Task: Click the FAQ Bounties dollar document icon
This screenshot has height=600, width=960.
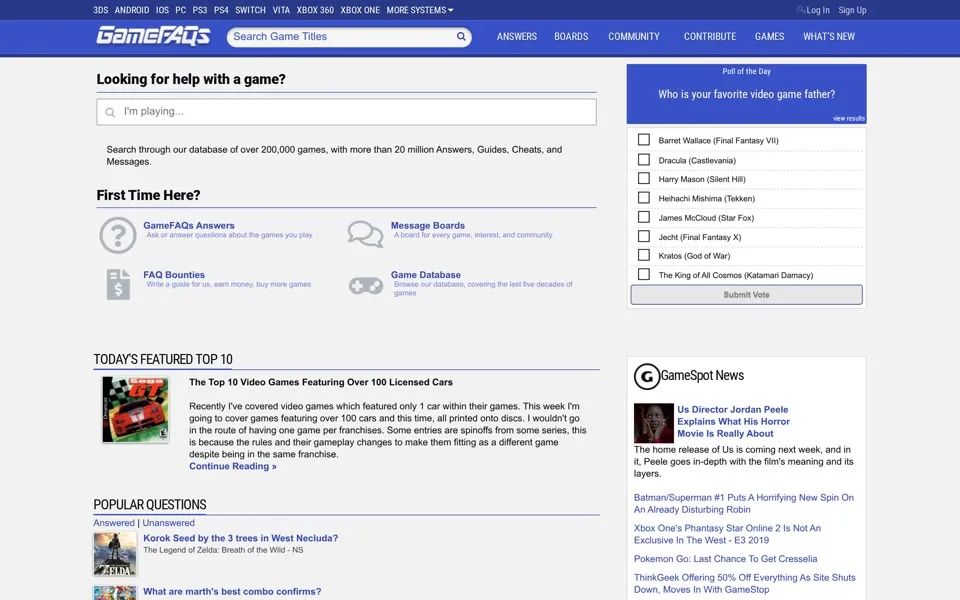Action: [118, 285]
